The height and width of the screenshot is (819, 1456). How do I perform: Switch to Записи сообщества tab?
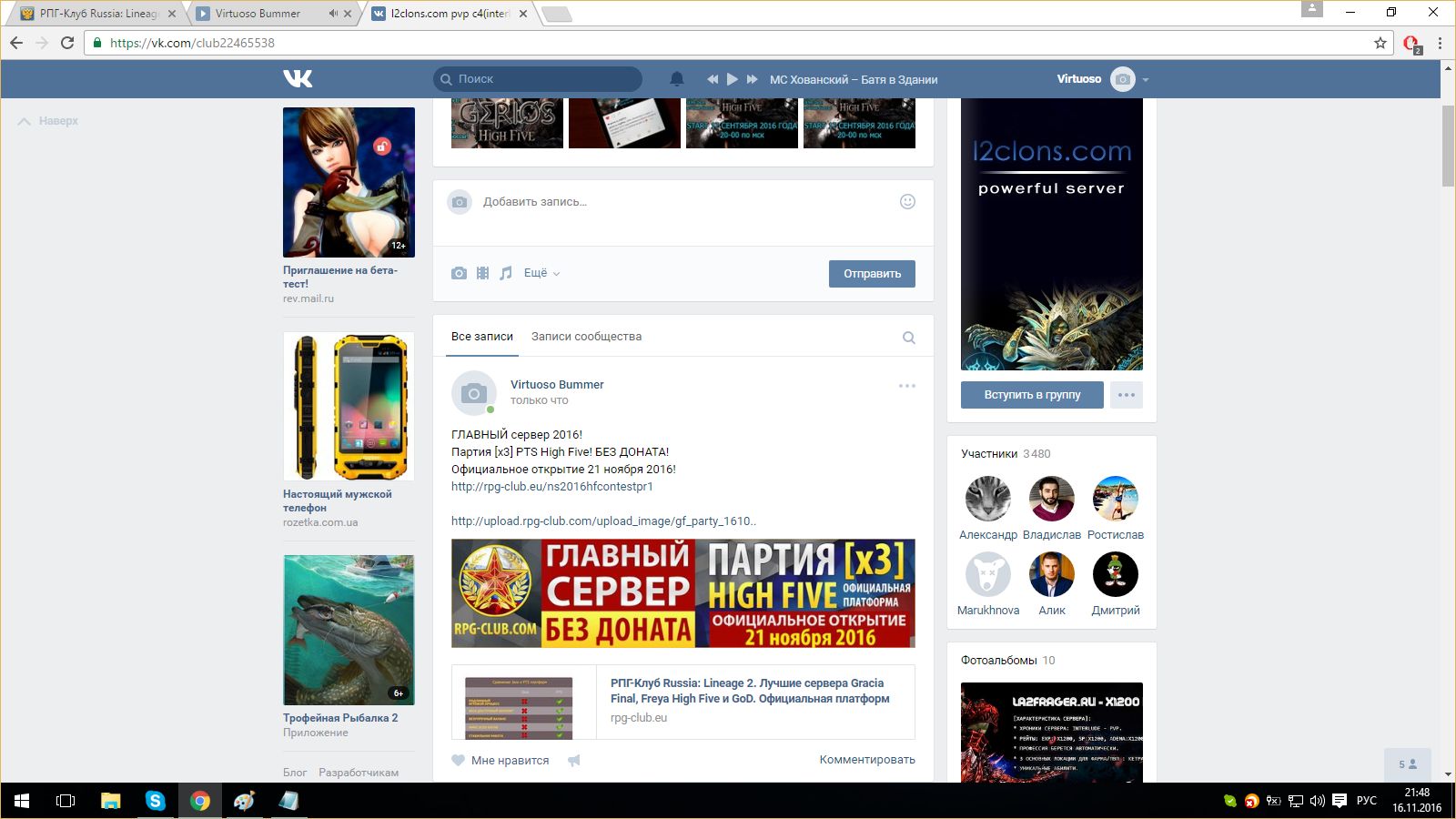point(586,337)
